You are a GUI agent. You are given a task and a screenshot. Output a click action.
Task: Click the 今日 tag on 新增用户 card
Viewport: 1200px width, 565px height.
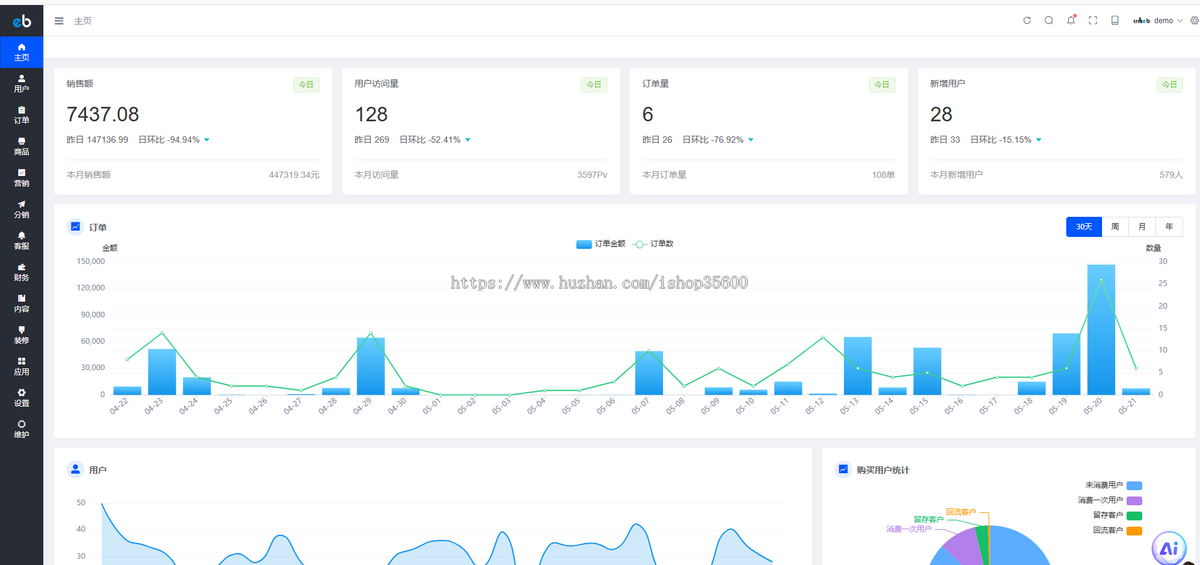click(1169, 85)
